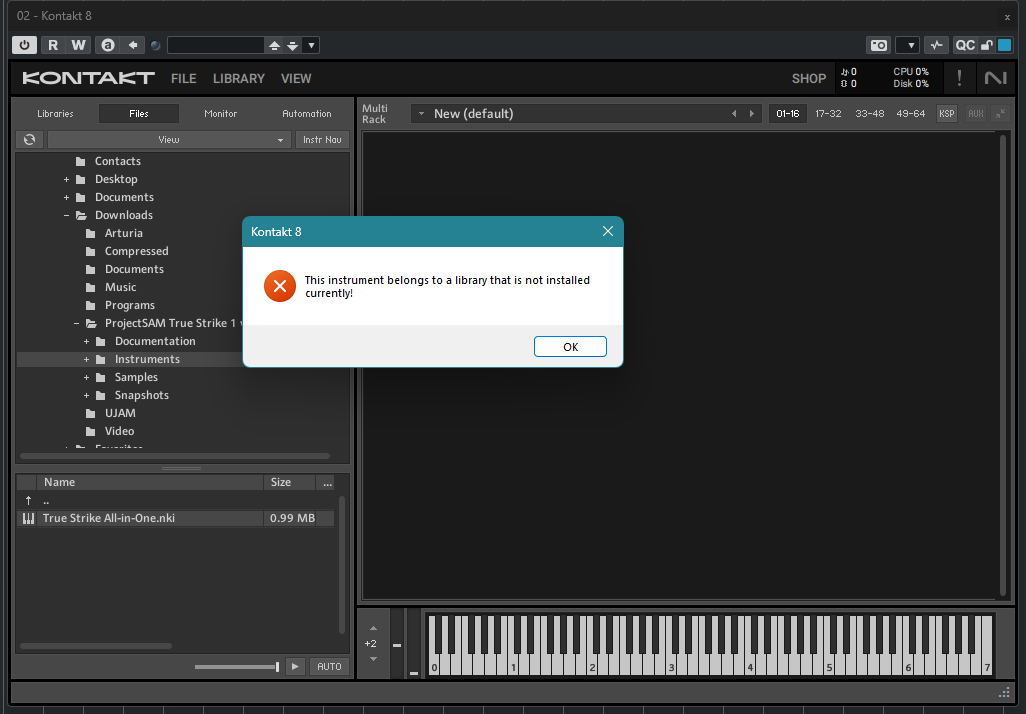Viewport: 1026px width, 714px height.
Task: Expand the Documents folder under Contacts
Action: (66, 197)
